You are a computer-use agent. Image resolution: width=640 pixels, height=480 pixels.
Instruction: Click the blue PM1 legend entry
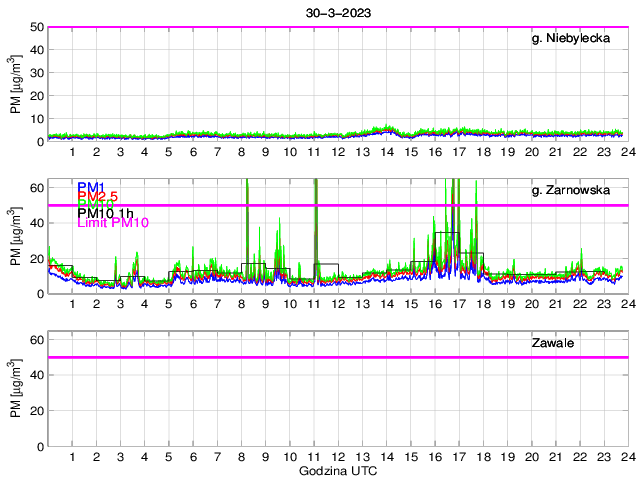pos(91,187)
